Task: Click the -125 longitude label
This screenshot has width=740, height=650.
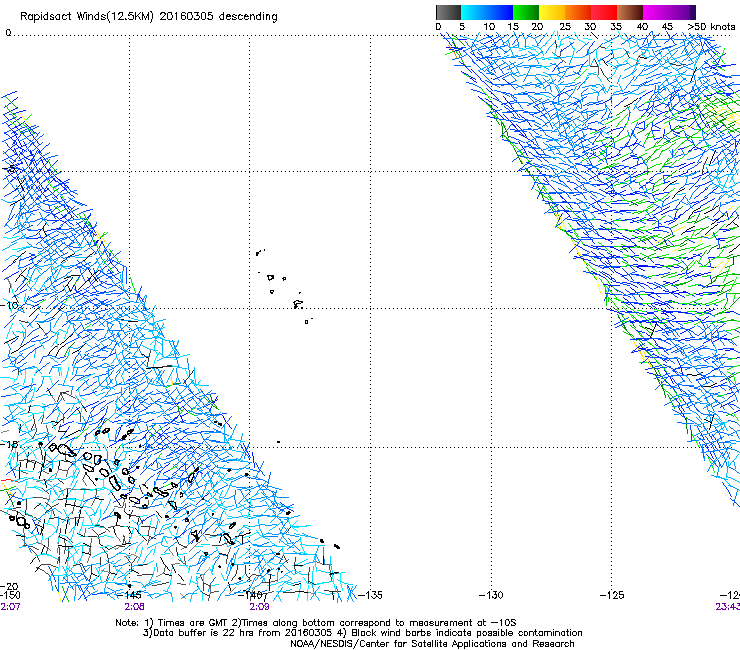Action: pos(612,595)
